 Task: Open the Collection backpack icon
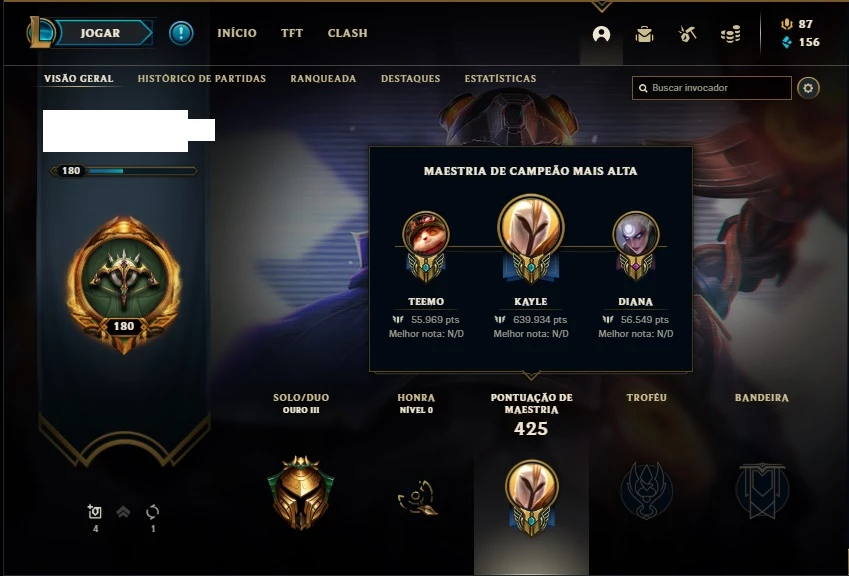pos(644,34)
